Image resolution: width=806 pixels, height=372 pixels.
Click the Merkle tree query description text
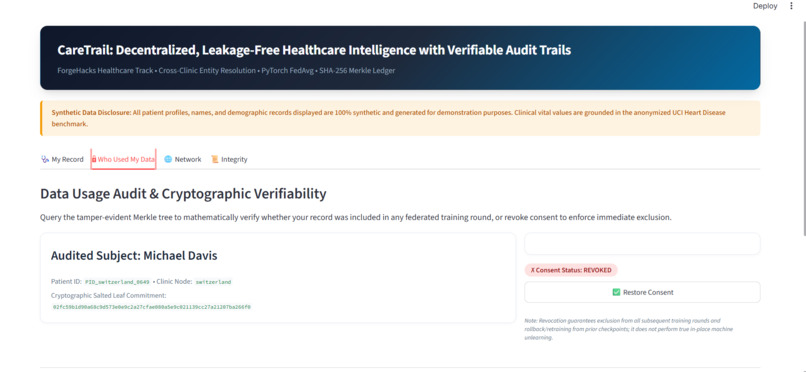[x=356, y=217]
